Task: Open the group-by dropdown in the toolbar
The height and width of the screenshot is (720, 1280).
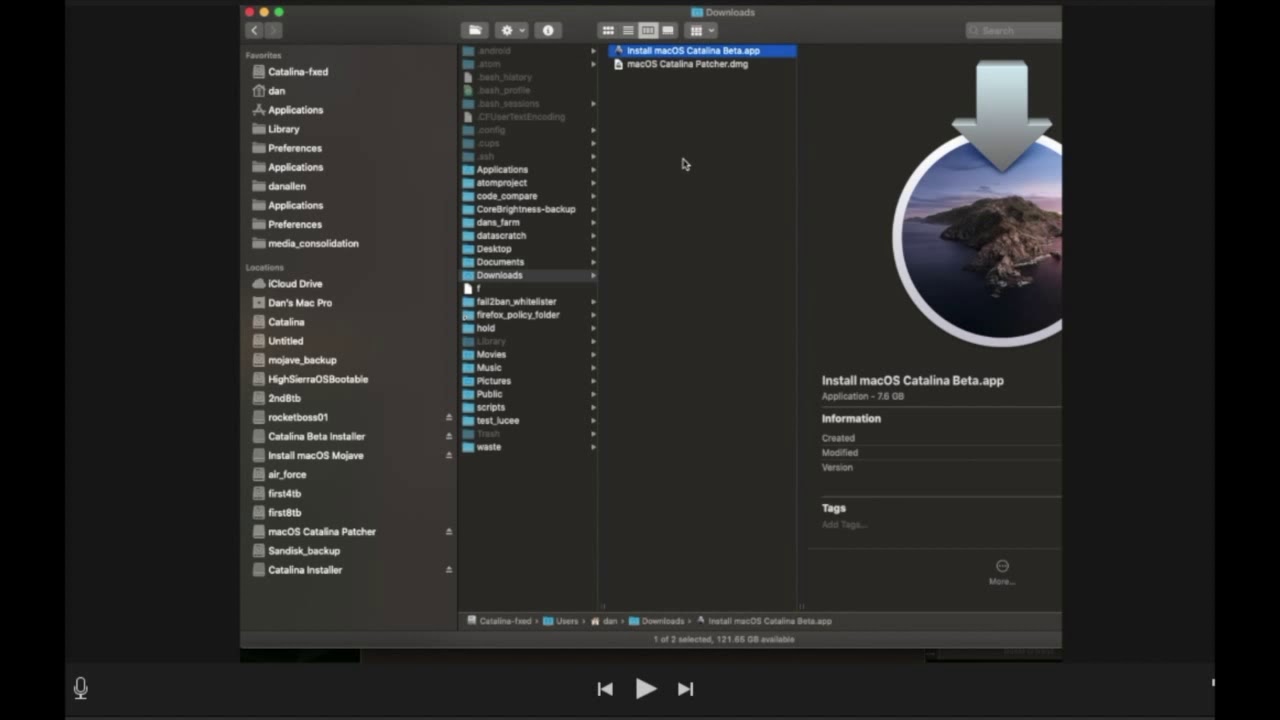Action: coord(702,31)
